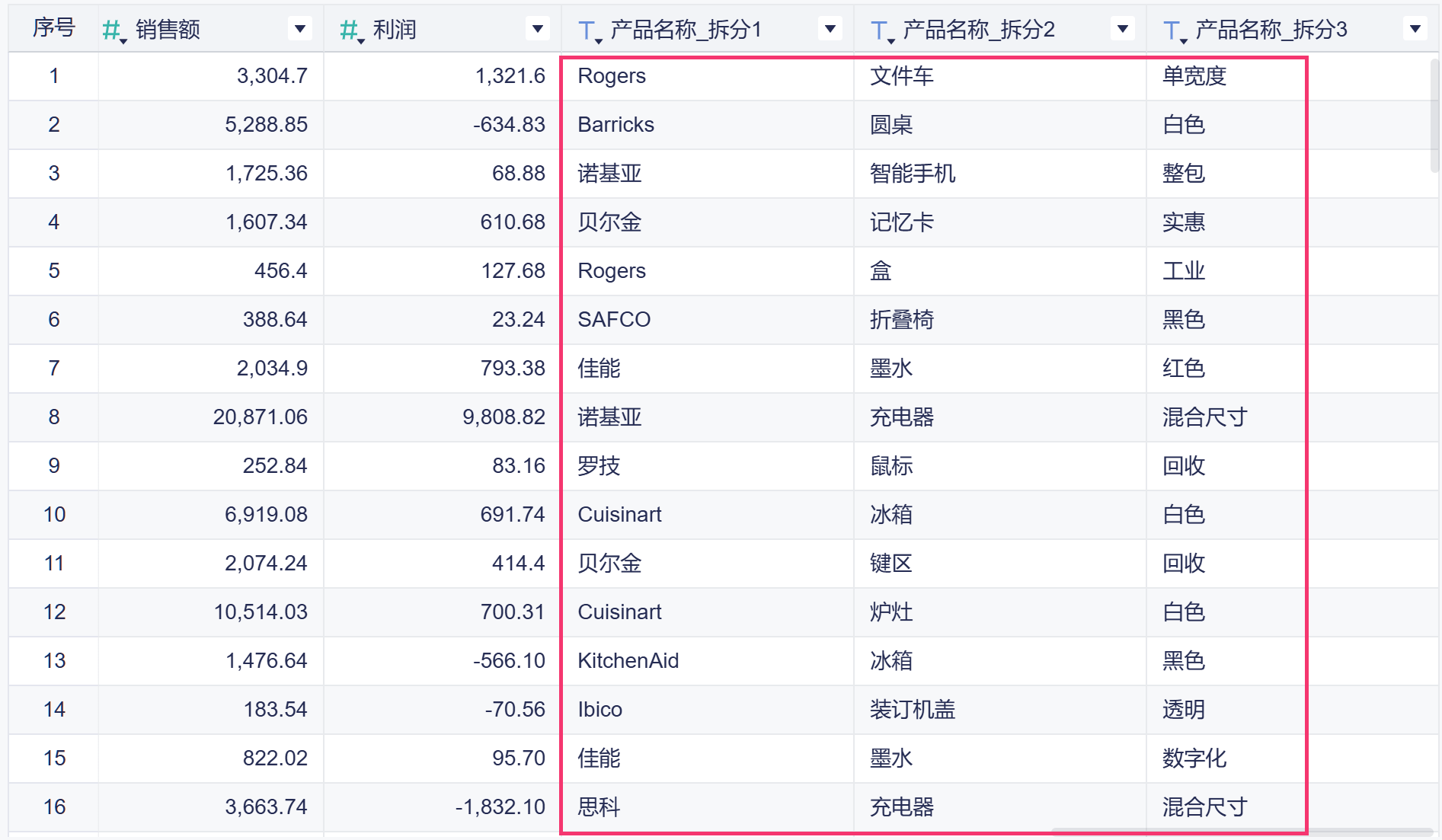The image size is (1442, 840).
Task: Expand the 产品名称_拆分2 column dropdown
Action: 1123,29
